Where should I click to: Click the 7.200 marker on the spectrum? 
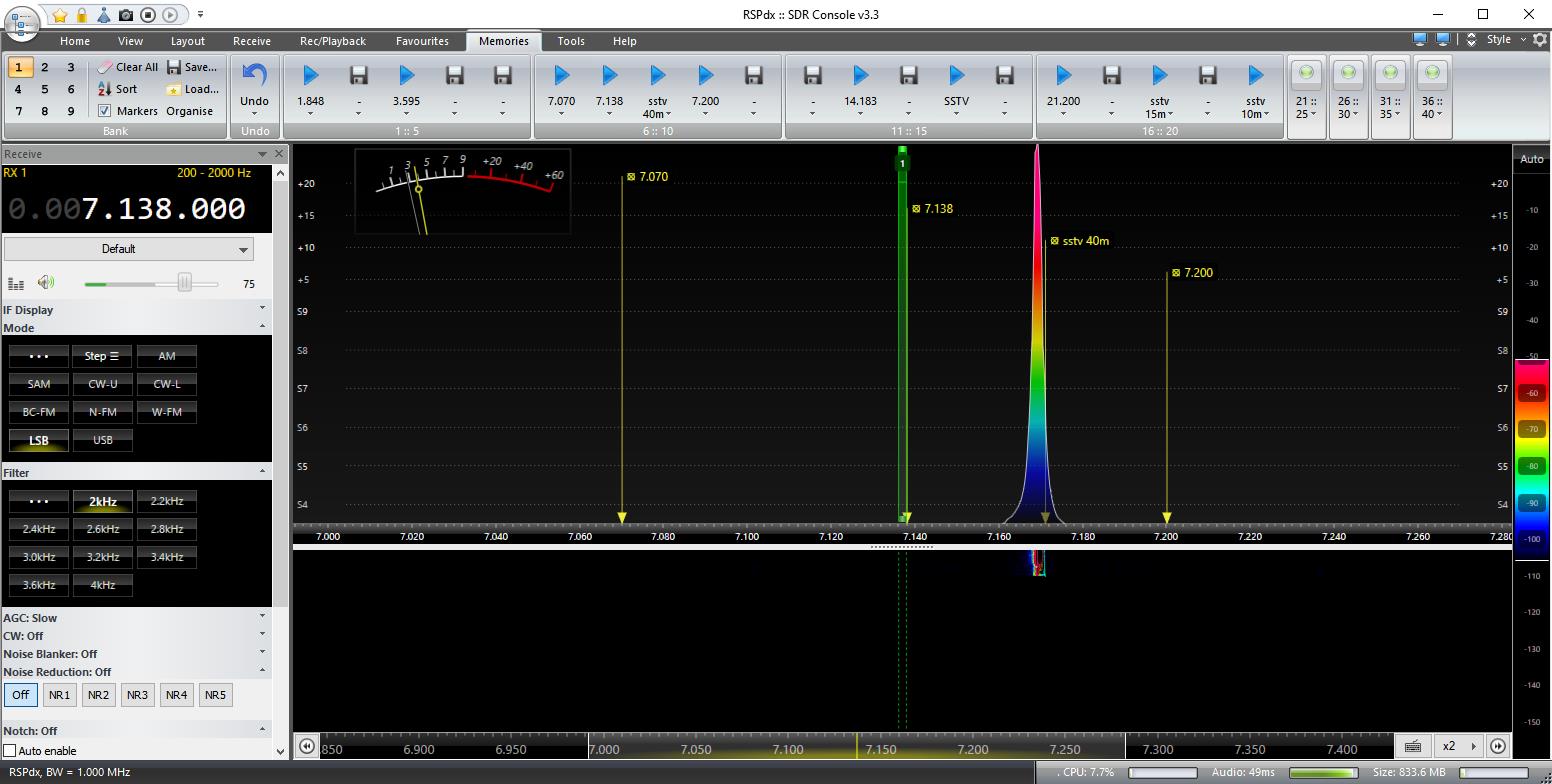[x=1192, y=273]
